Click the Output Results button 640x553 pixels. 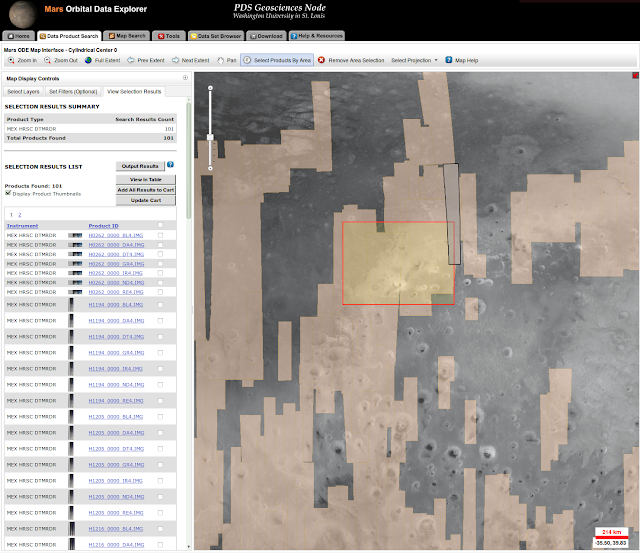click(x=140, y=166)
